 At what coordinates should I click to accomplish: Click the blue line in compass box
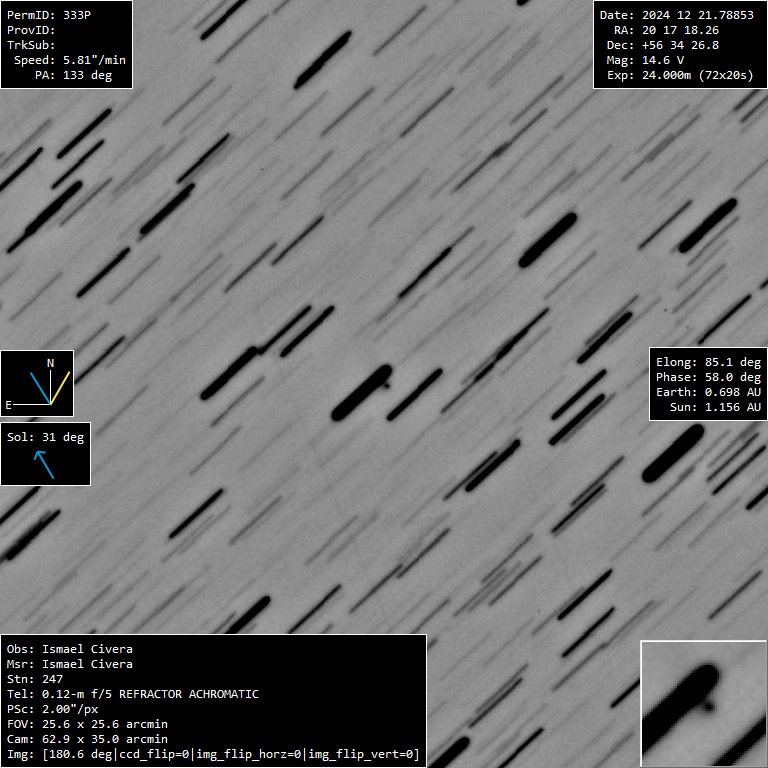pyautogui.click(x=40, y=388)
